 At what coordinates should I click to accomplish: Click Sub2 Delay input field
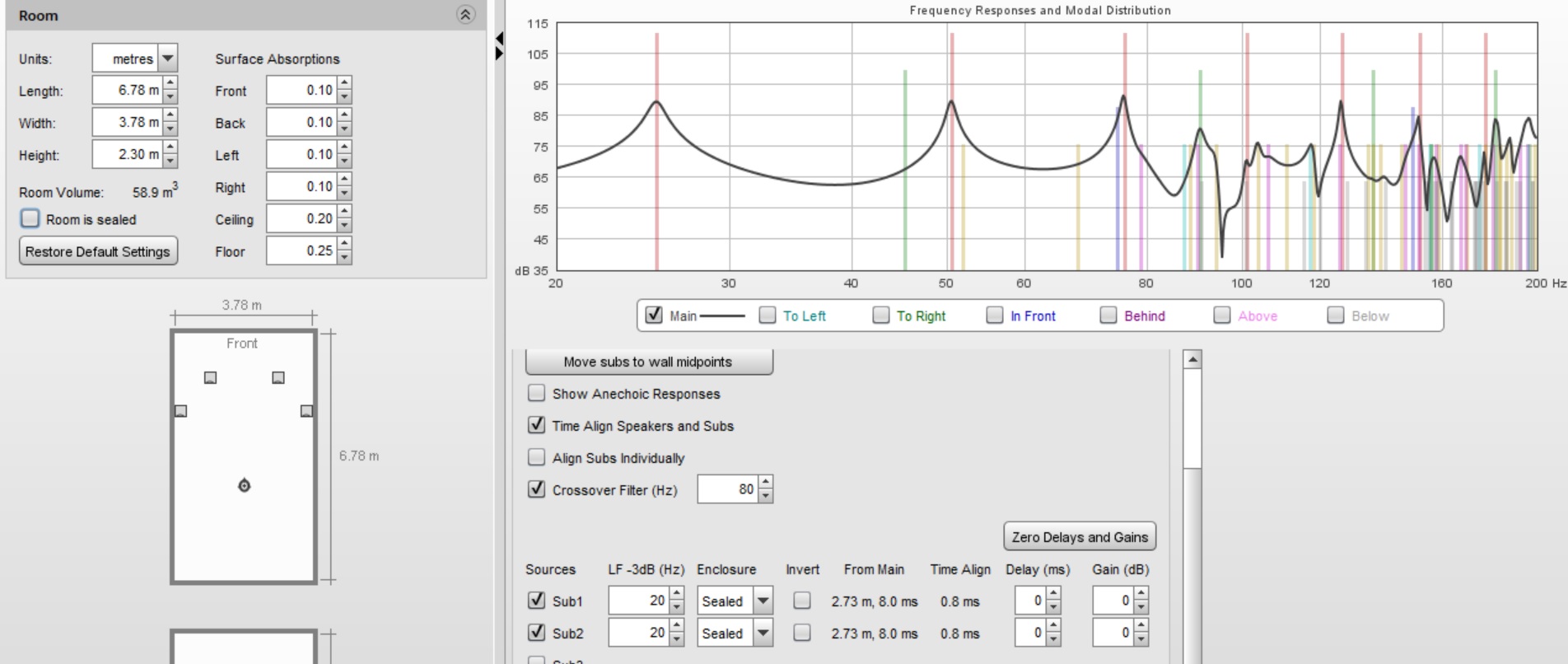pyautogui.click(x=1030, y=633)
